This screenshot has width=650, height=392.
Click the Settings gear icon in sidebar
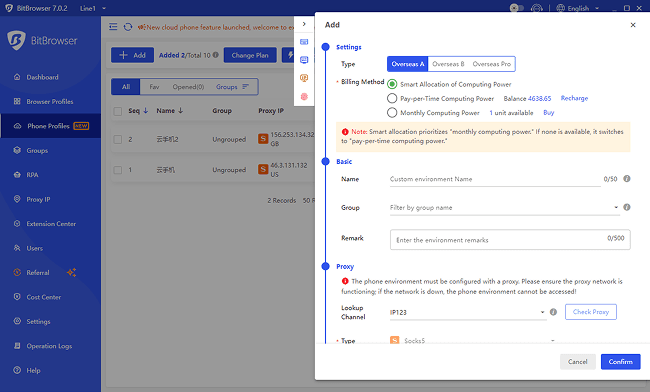[17, 322]
